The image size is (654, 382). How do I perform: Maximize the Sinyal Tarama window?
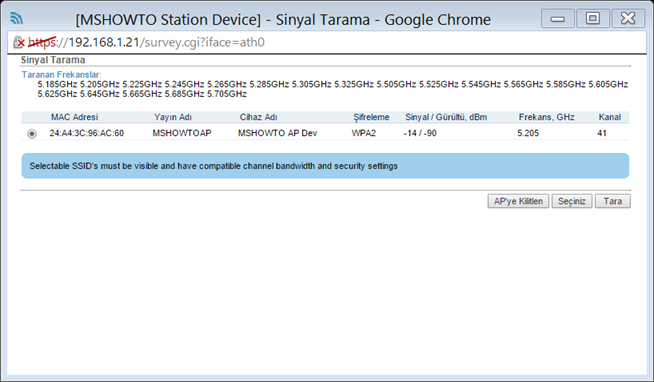click(593, 19)
